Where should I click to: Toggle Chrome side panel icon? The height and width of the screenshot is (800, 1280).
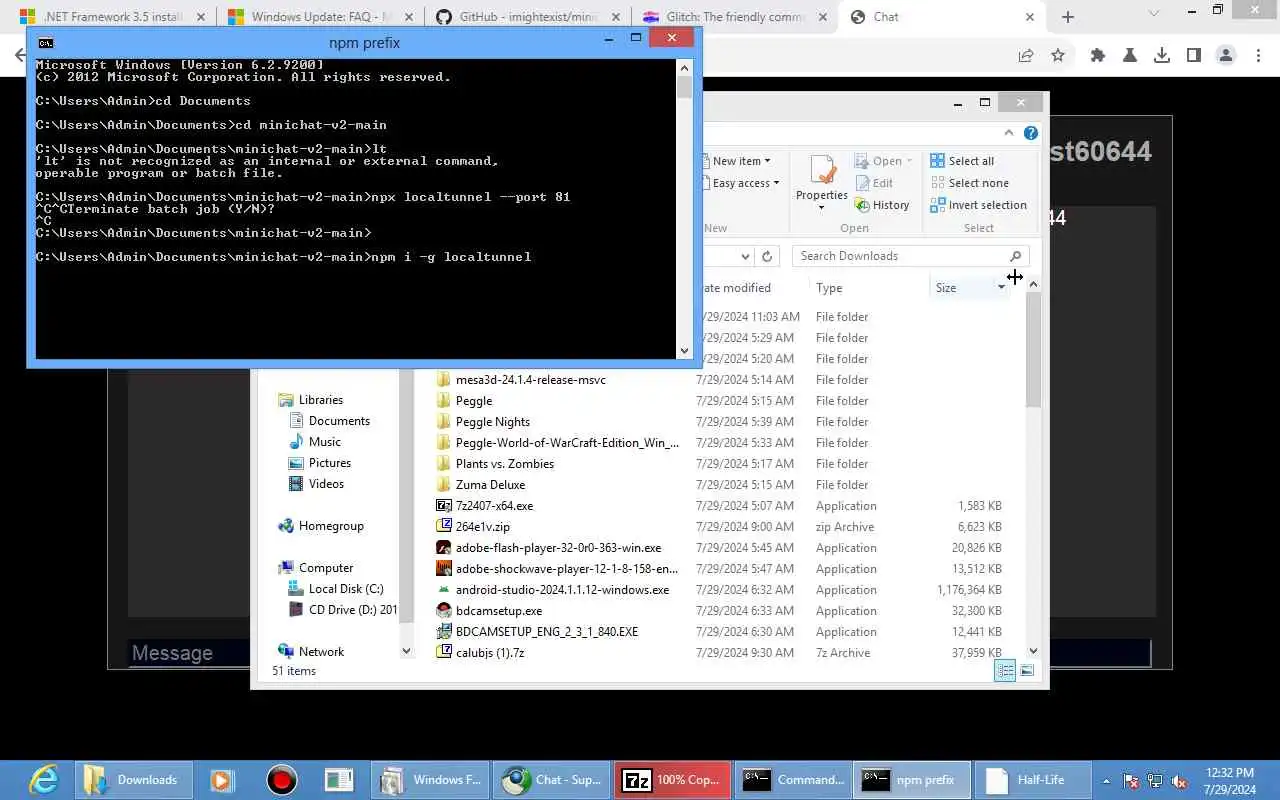[1194, 56]
